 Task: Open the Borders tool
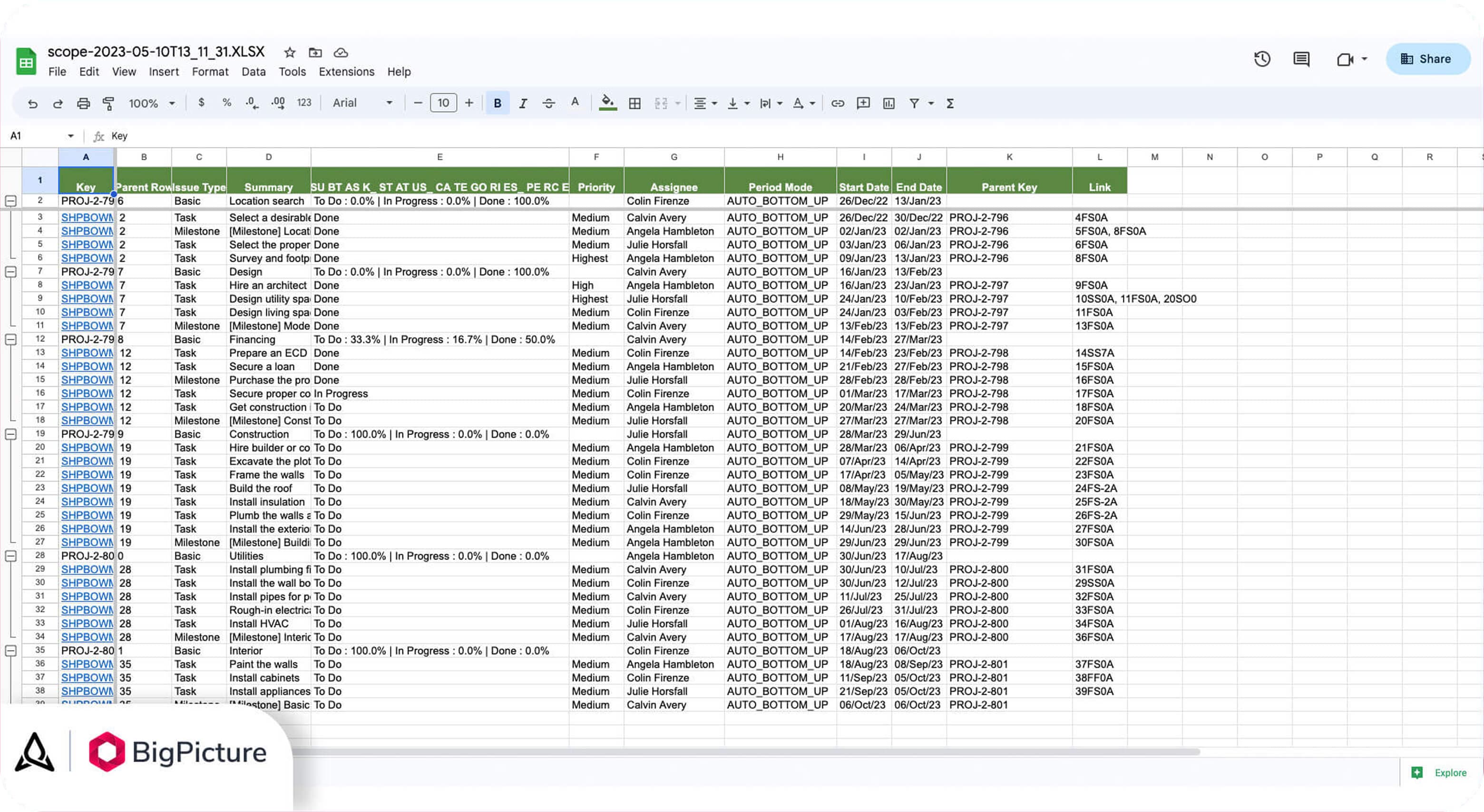635,104
